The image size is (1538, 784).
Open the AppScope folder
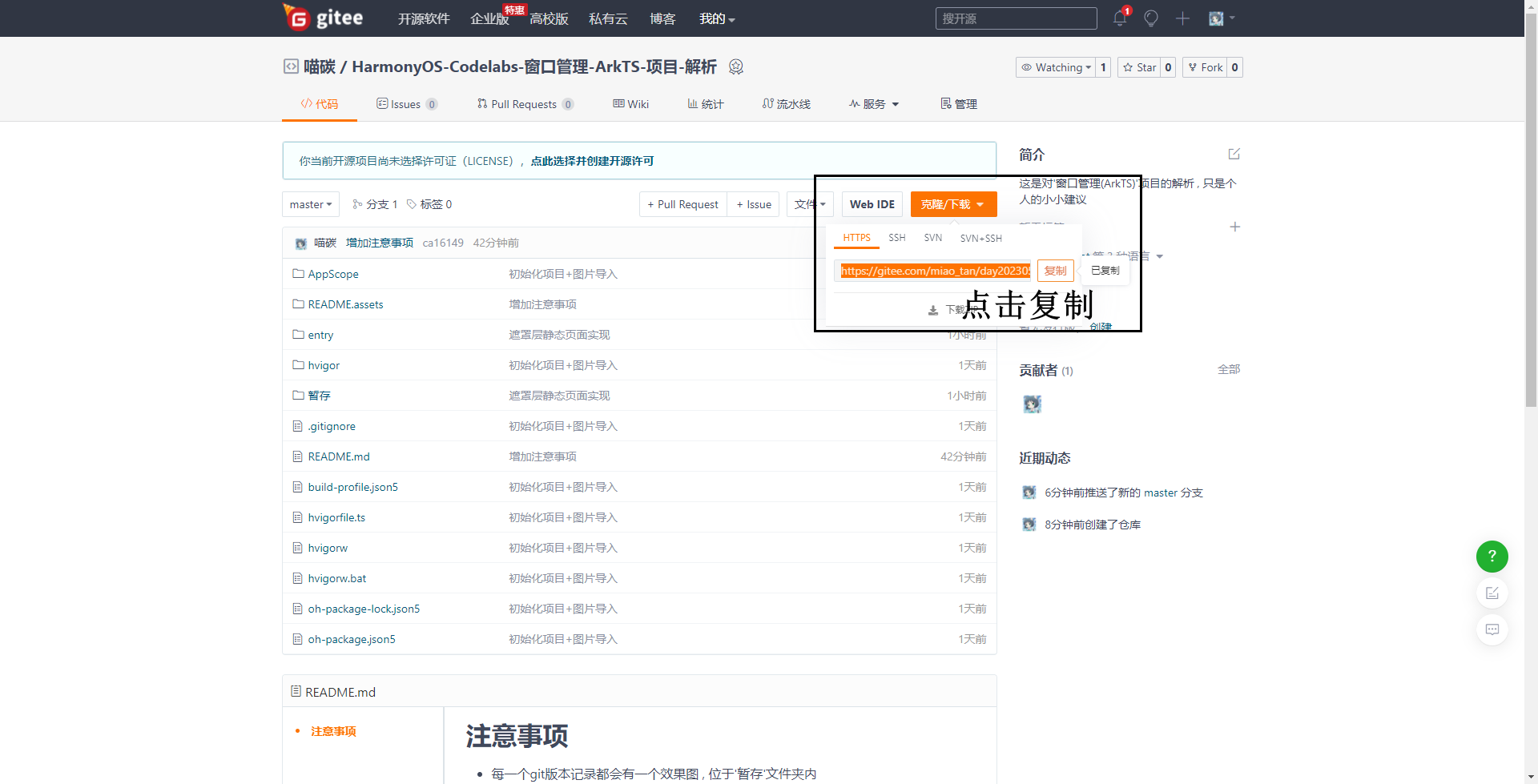coord(333,274)
